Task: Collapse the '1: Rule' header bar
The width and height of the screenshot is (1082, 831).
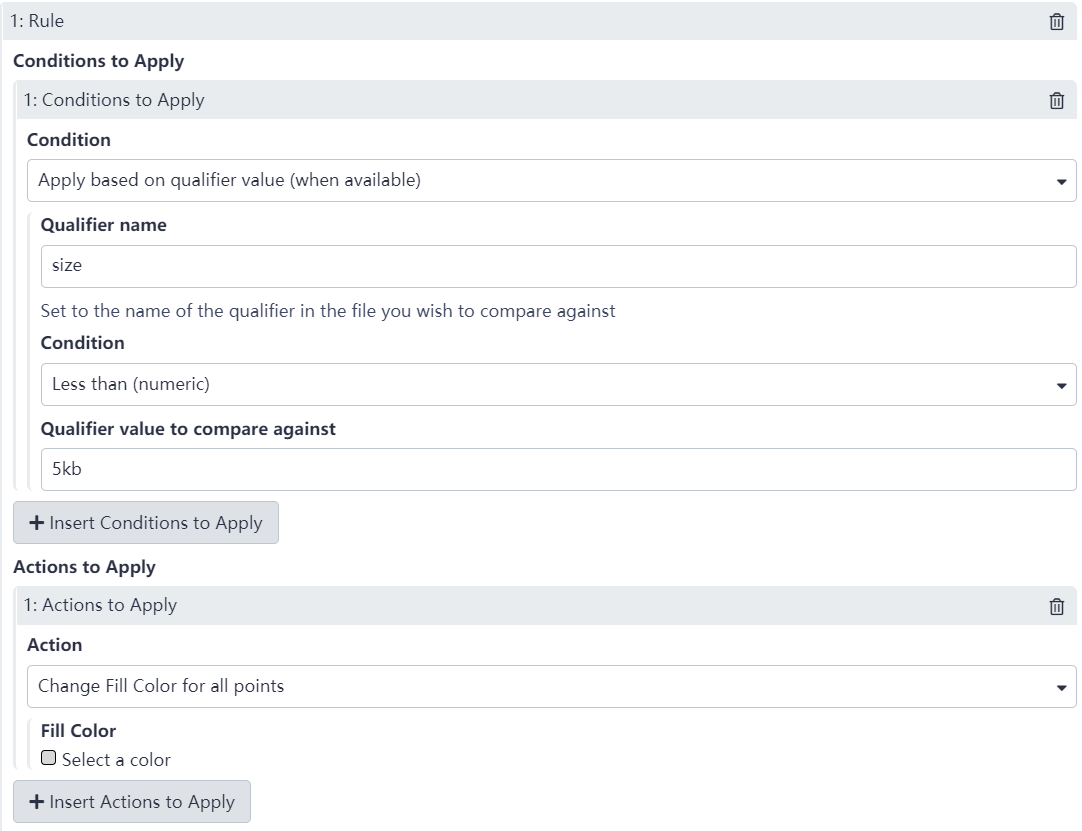Action: (500, 21)
